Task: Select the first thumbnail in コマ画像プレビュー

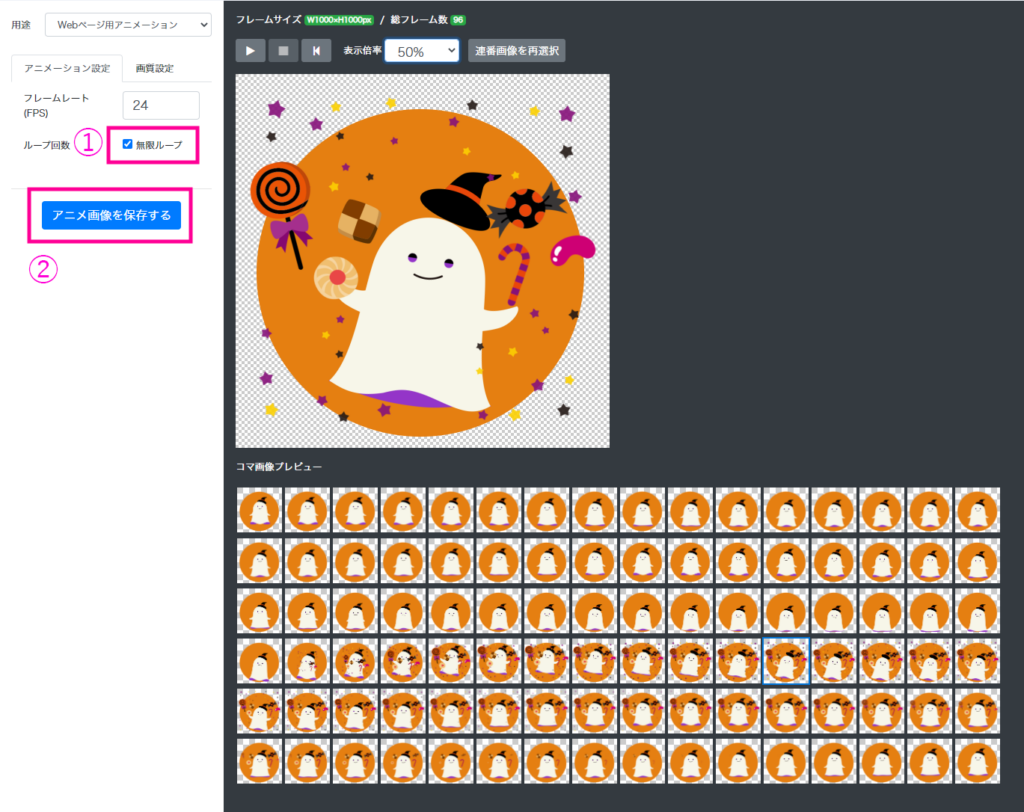Action: tap(259, 511)
